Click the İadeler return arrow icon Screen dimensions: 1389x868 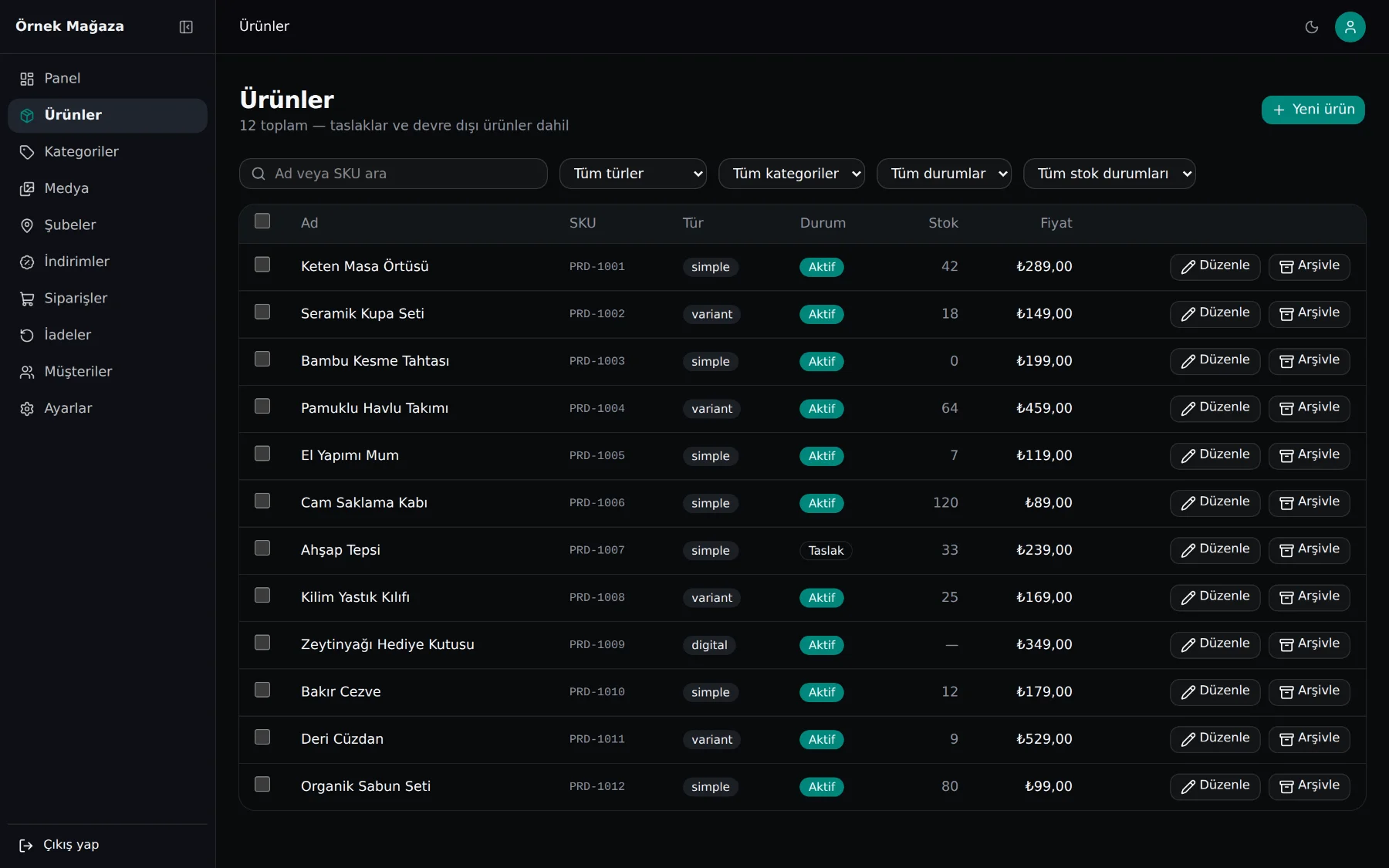click(27, 335)
